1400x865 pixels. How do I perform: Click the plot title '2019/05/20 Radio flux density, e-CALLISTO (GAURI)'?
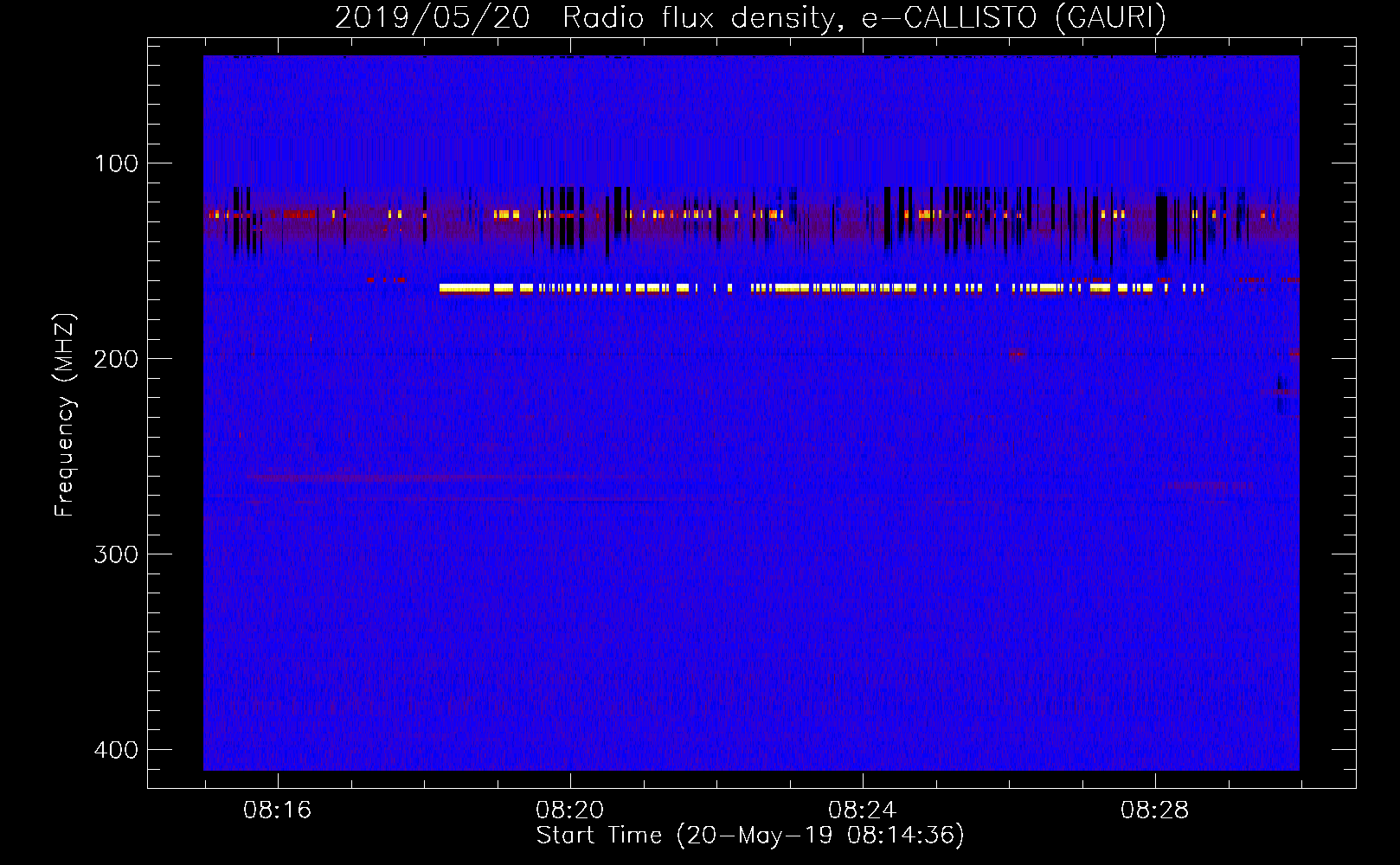click(x=750, y=17)
